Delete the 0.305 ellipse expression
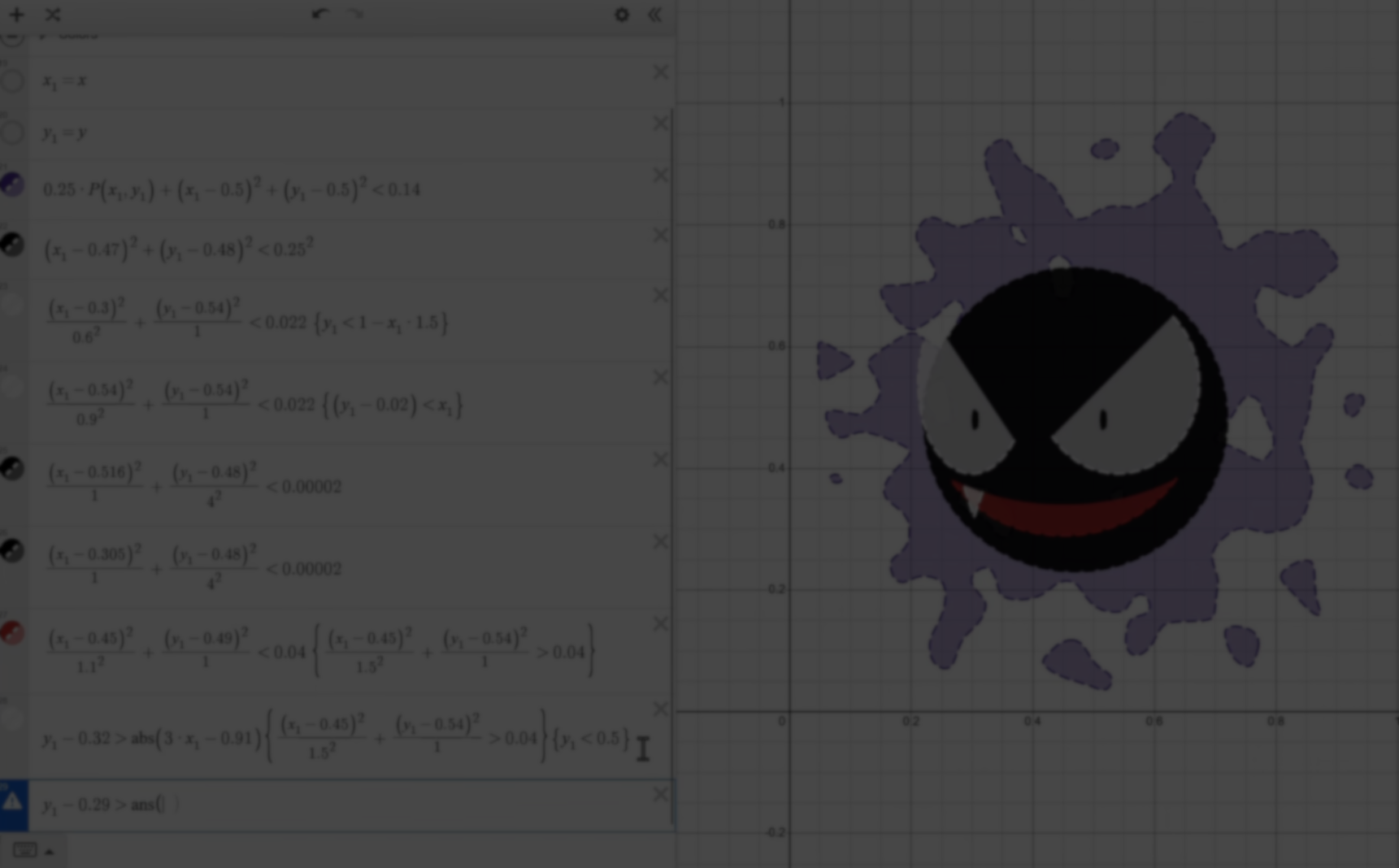The height and width of the screenshot is (868, 1399). click(660, 542)
